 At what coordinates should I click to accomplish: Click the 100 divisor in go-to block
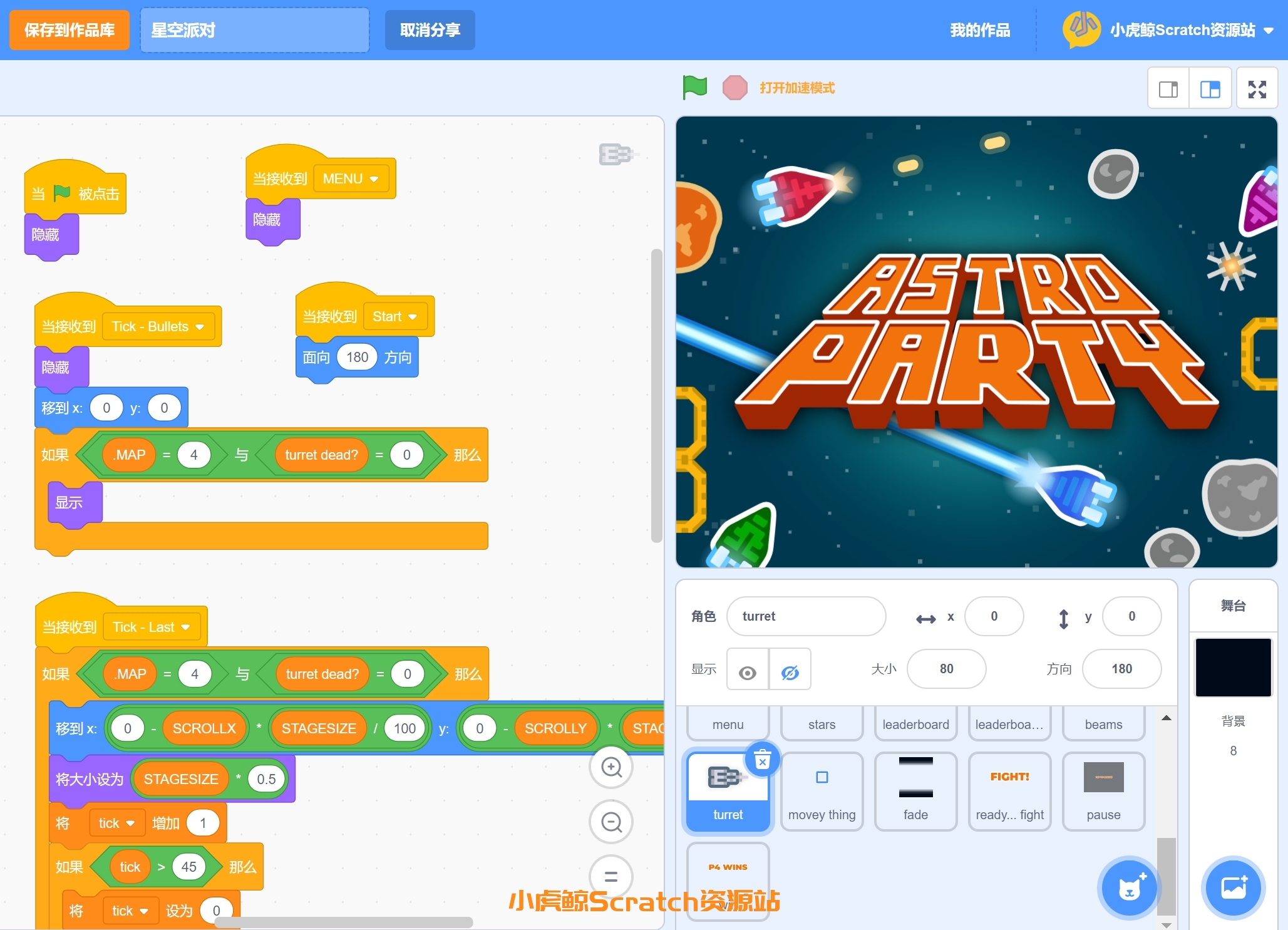point(405,728)
